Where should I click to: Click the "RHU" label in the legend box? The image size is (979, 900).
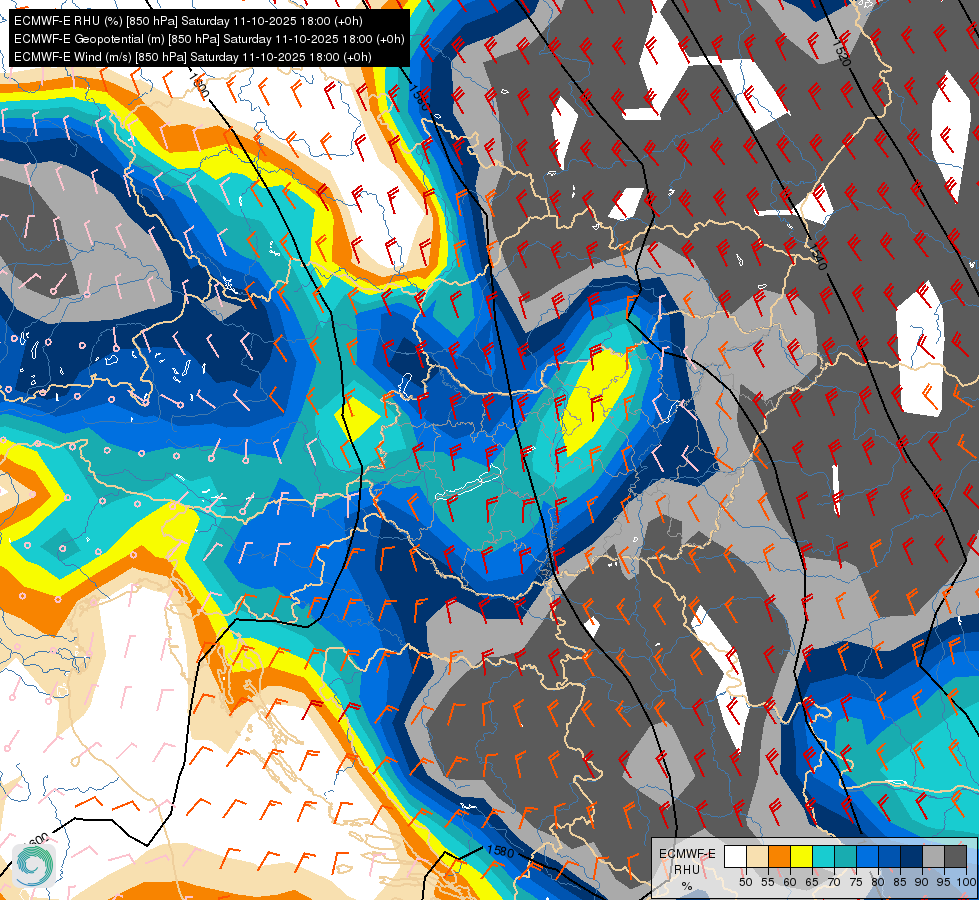click(687, 869)
